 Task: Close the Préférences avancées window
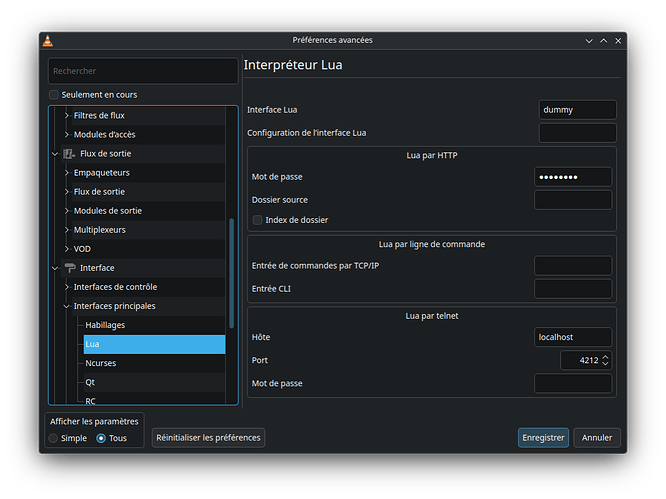coord(618,41)
